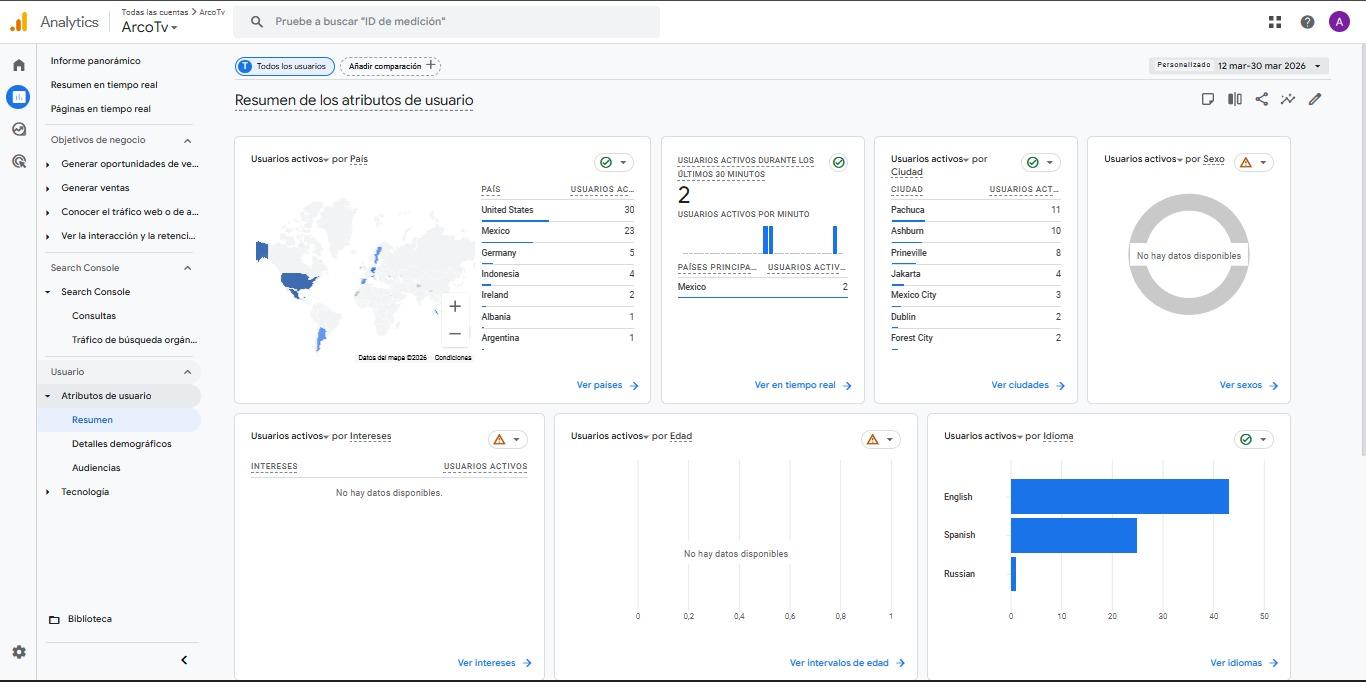Open Consultas under Search Console
Image resolution: width=1366 pixels, height=682 pixels.
[x=94, y=316]
